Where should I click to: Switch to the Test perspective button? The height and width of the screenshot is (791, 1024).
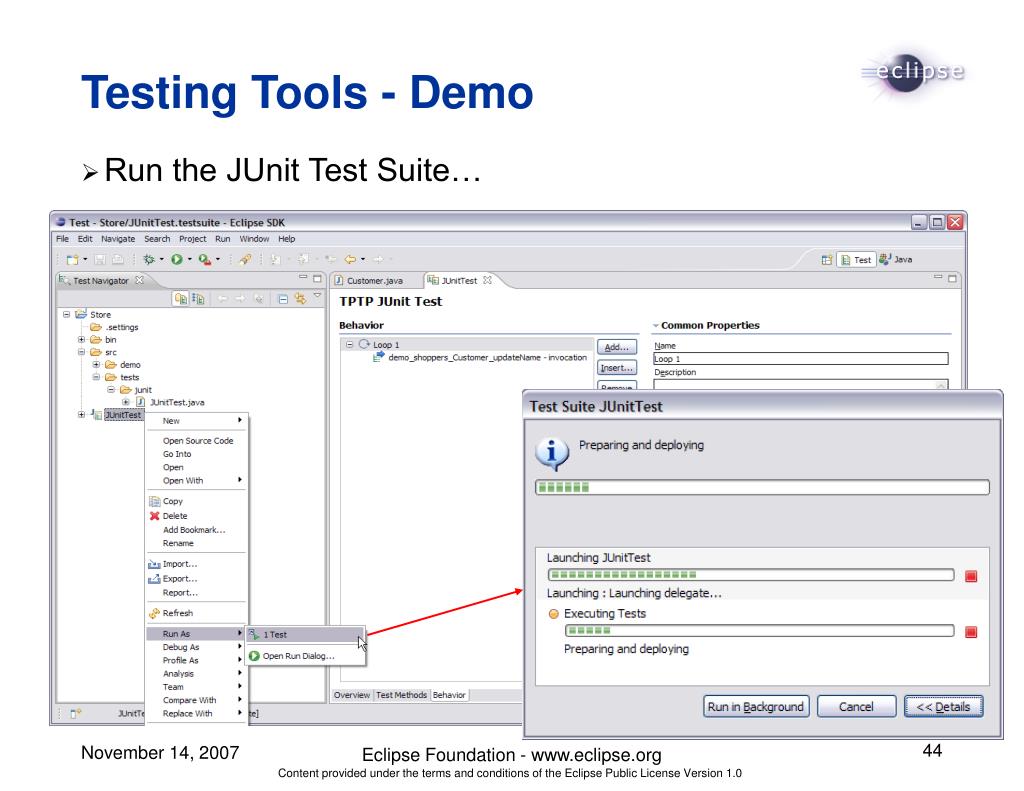(x=856, y=259)
